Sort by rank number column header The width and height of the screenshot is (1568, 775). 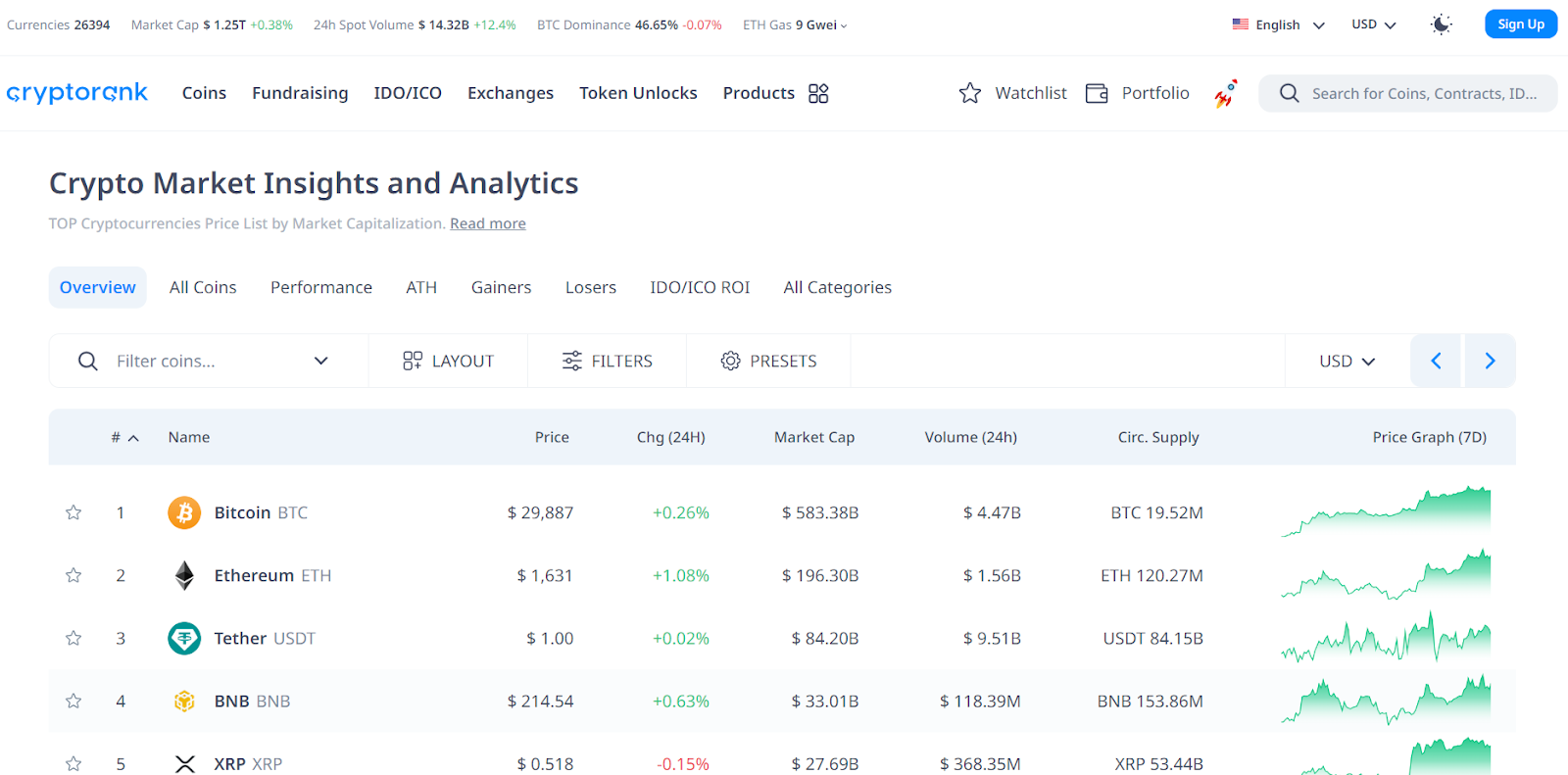pyautogui.click(x=124, y=437)
